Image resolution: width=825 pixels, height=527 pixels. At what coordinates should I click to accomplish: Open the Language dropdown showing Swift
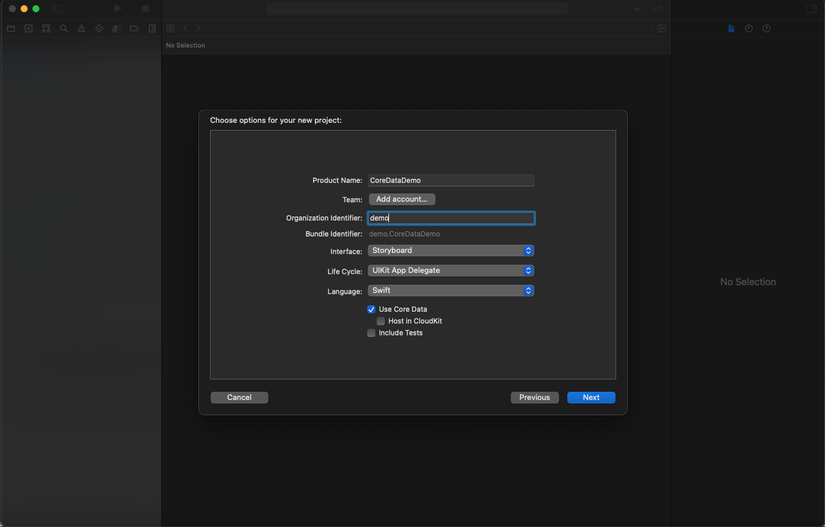pyautogui.click(x=451, y=291)
